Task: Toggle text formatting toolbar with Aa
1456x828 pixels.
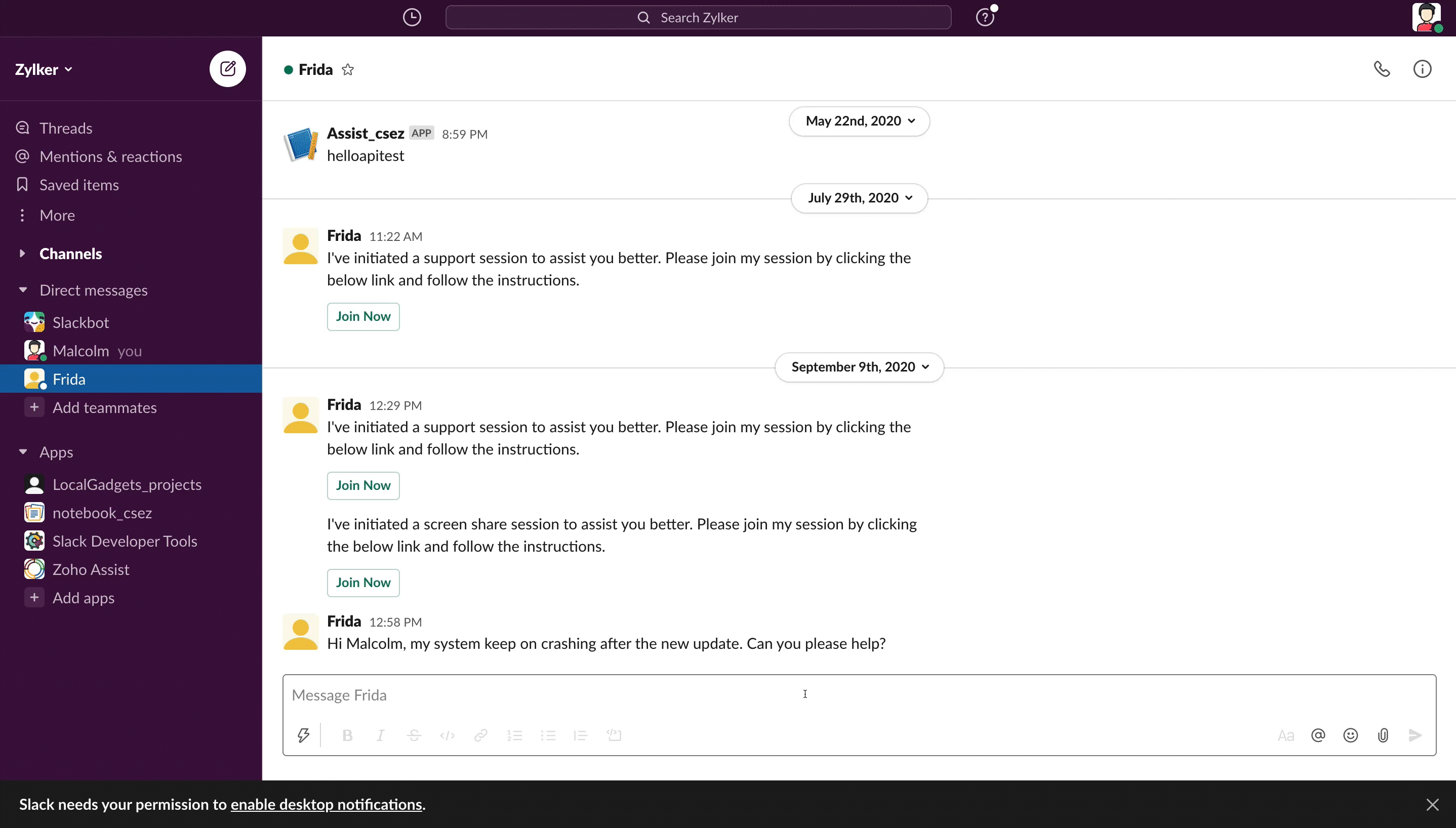Action: 1285,735
